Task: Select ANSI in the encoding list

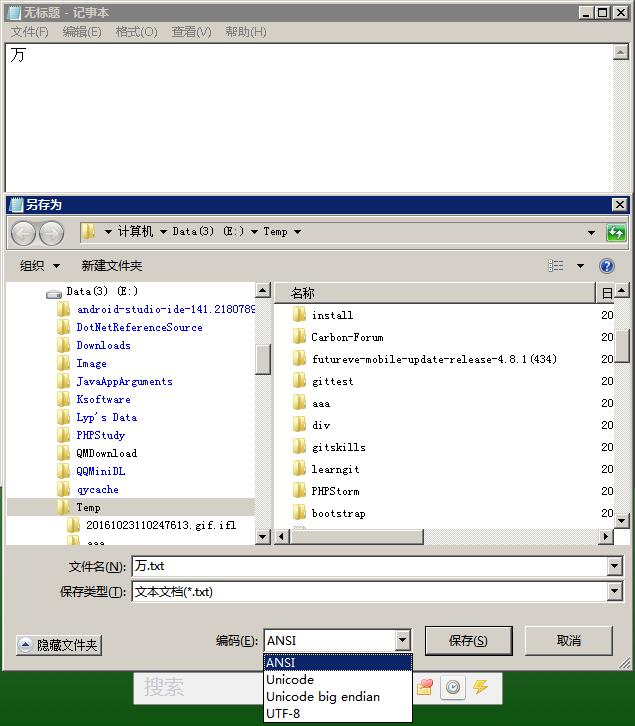Action: 338,663
